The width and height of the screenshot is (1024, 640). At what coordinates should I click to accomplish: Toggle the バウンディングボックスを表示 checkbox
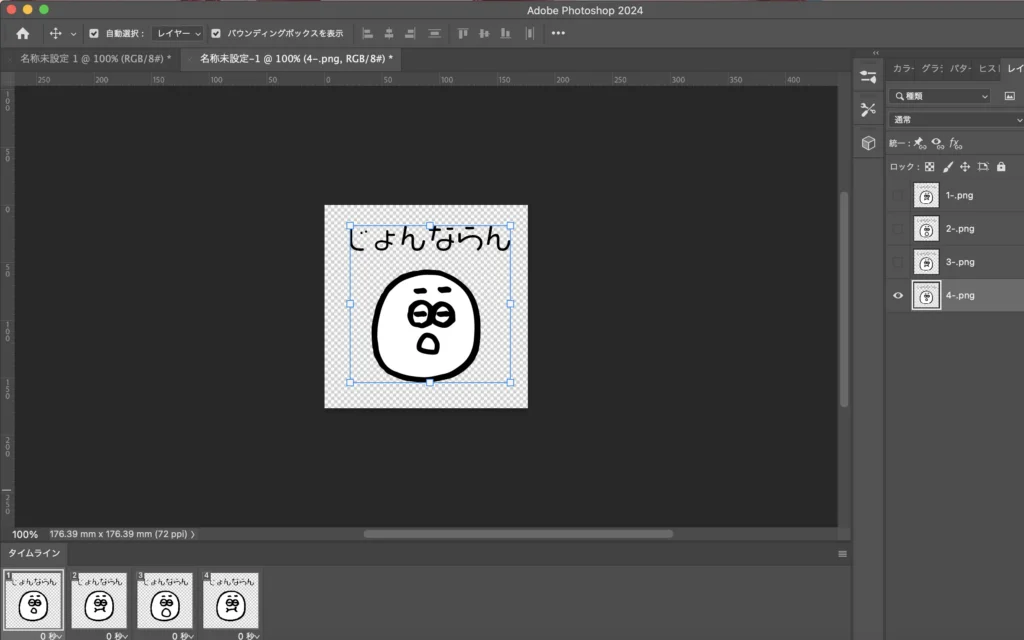(216, 33)
